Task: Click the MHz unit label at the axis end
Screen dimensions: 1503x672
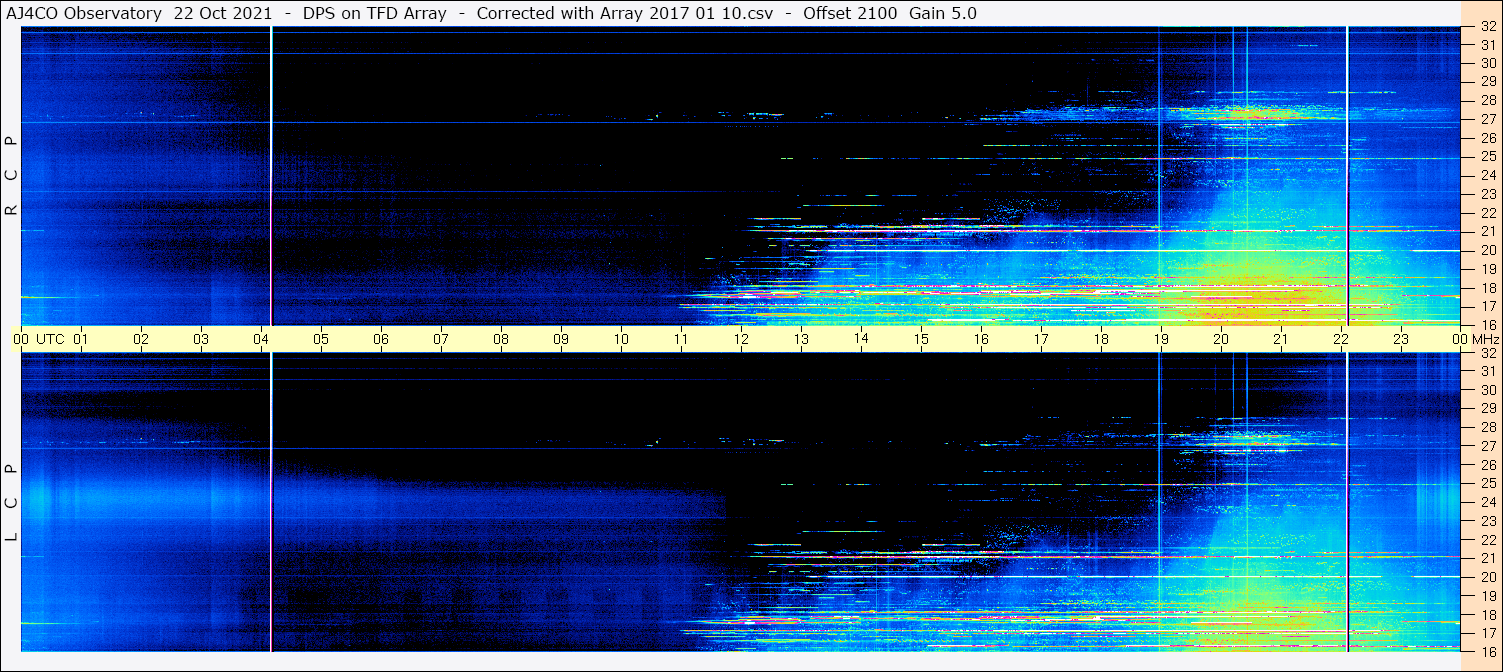Action: [1486, 339]
